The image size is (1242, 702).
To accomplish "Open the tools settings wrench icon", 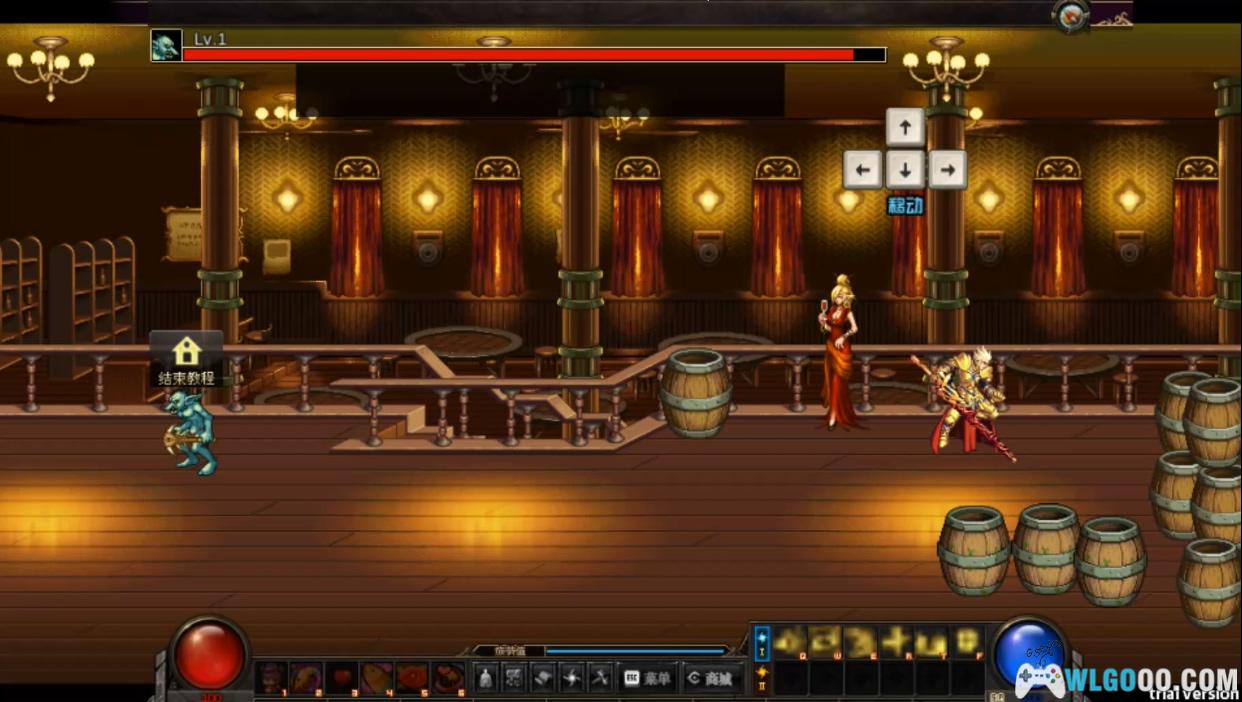I will (x=600, y=678).
